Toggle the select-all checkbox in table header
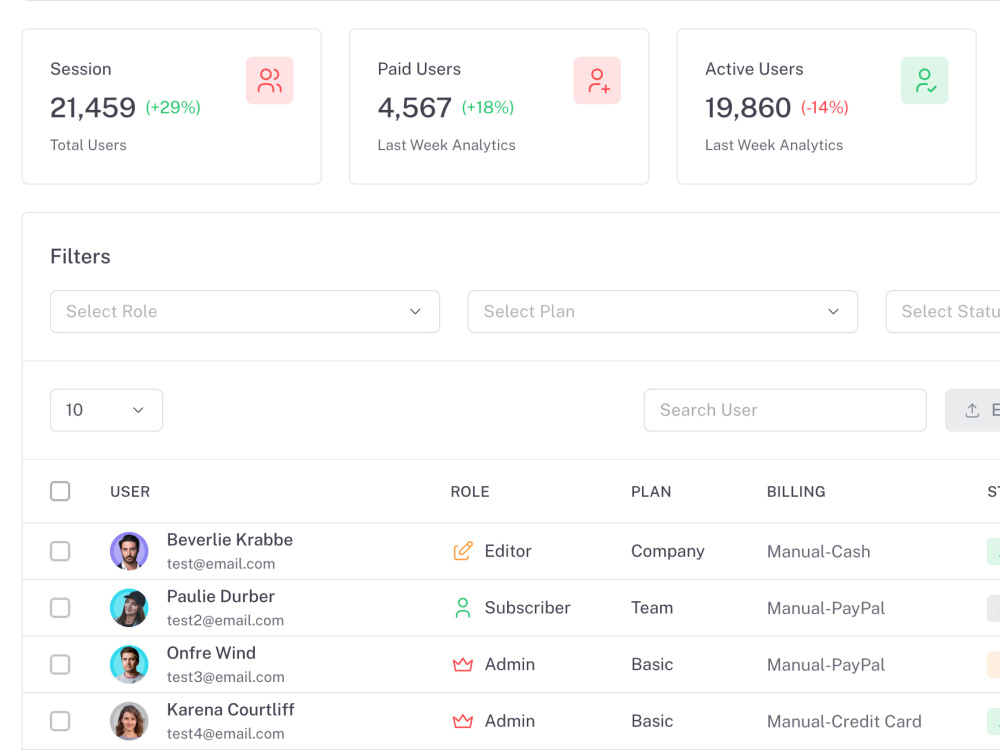The width and height of the screenshot is (1000, 750). pyautogui.click(x=60, y=491)
